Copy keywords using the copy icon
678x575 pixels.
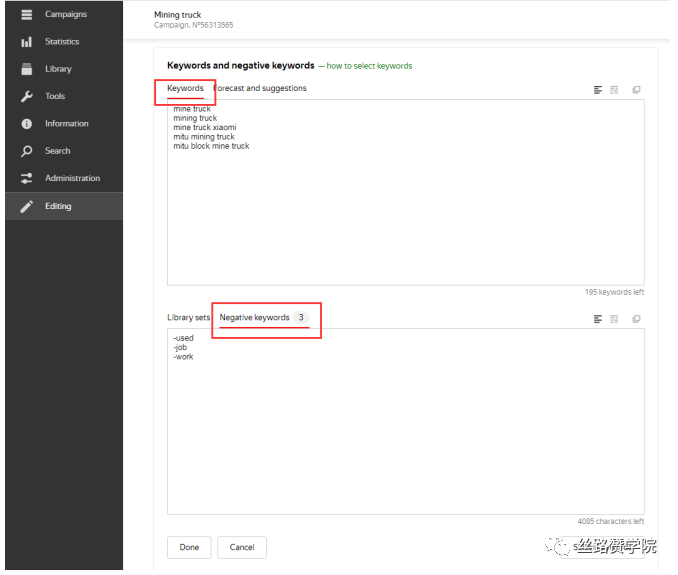pos(636,90)
